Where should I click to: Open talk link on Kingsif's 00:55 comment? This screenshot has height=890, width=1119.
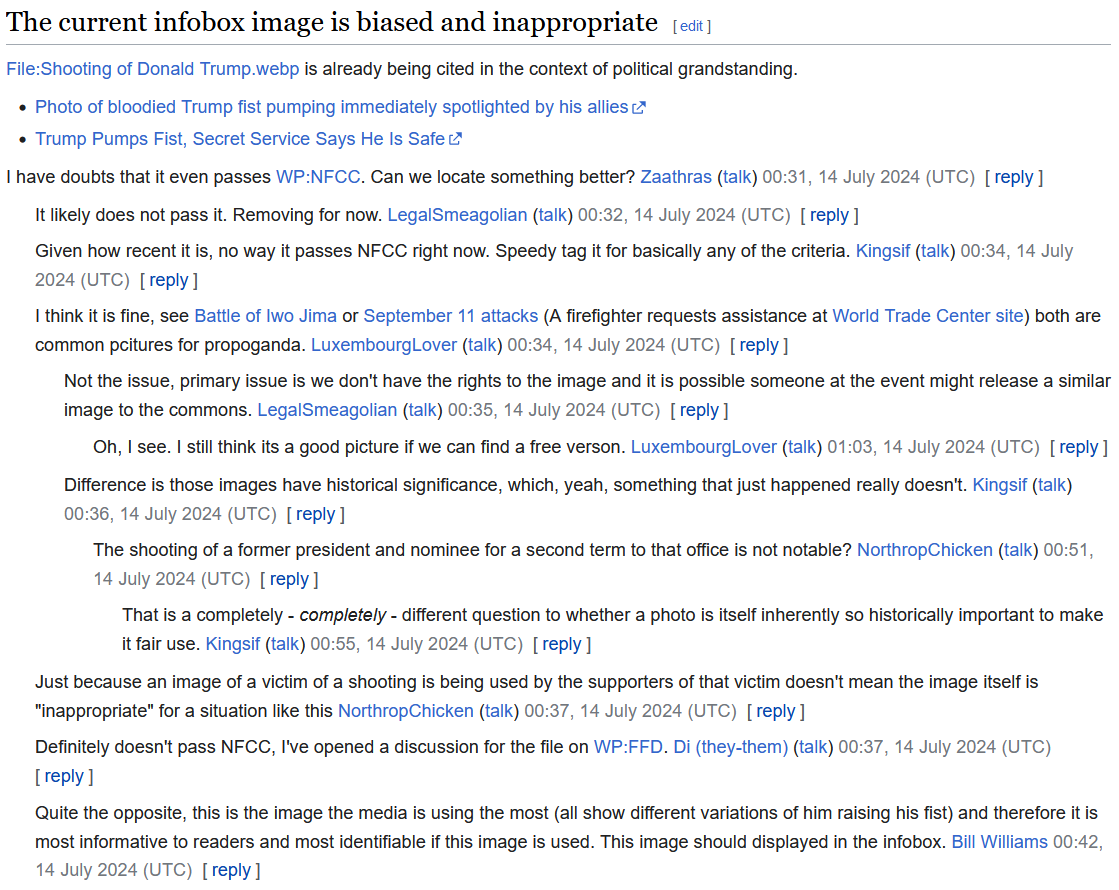pos(285,644)
